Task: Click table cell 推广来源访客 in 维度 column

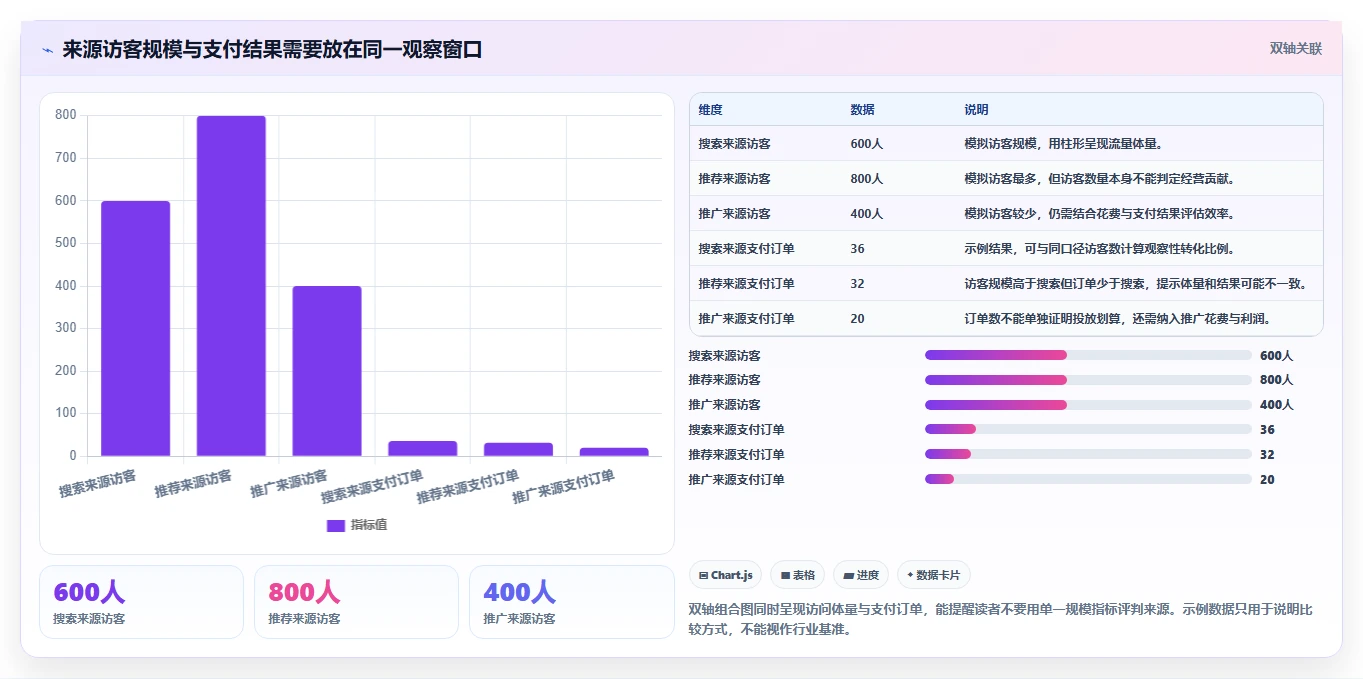Action: [x=734, y=214]
